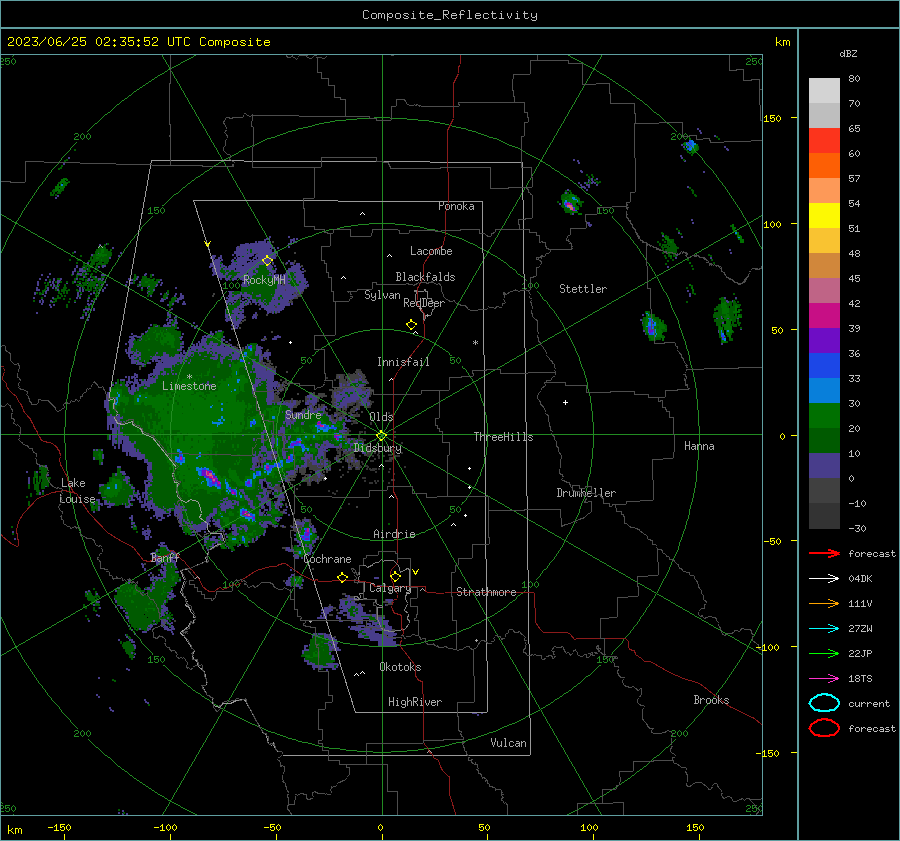The height and width of the screenshot is (841, 900).
Task: Click the Composite_Reflectivity title
Action: 450,15
